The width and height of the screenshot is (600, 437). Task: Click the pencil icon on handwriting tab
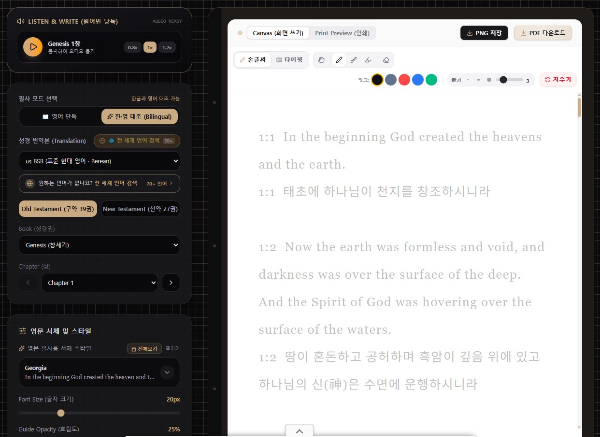coord(242,60)
